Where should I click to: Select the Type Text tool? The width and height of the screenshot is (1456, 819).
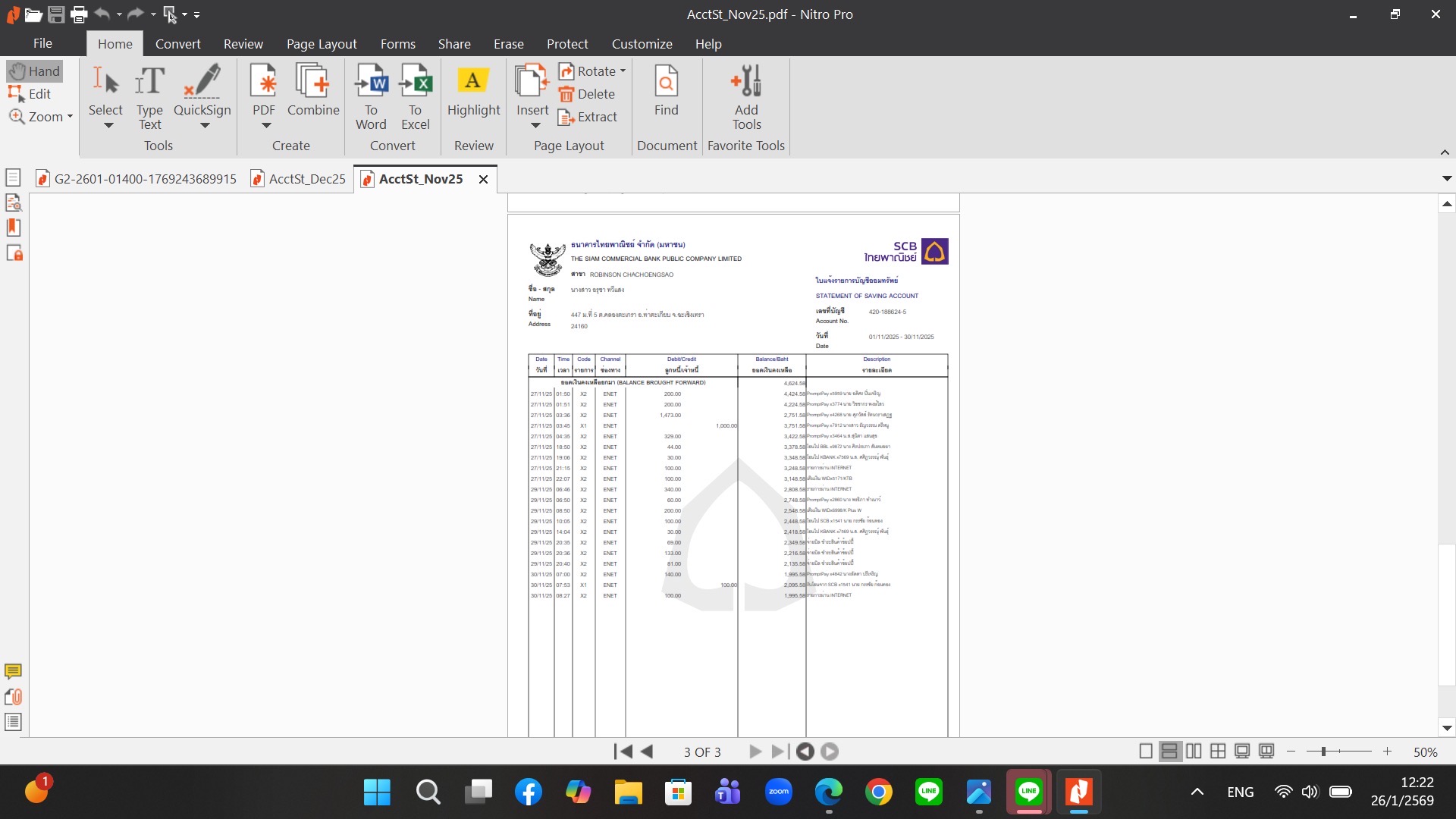click(149, 96)
